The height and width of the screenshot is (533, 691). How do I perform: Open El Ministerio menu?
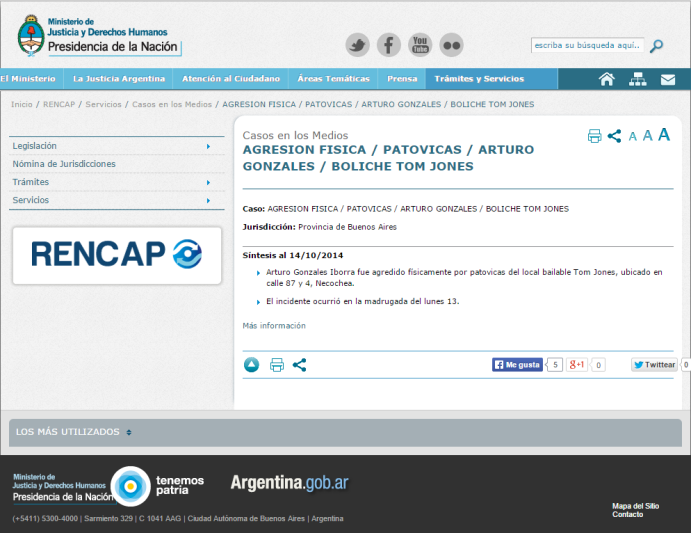pos(28,79)
